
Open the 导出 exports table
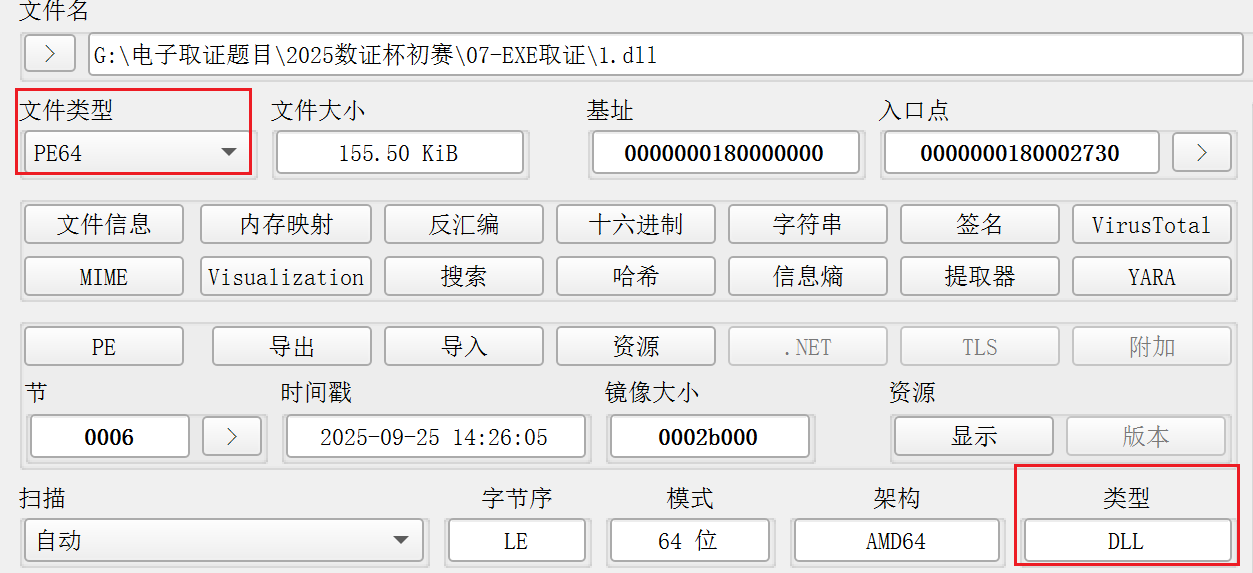pos(292,347)
